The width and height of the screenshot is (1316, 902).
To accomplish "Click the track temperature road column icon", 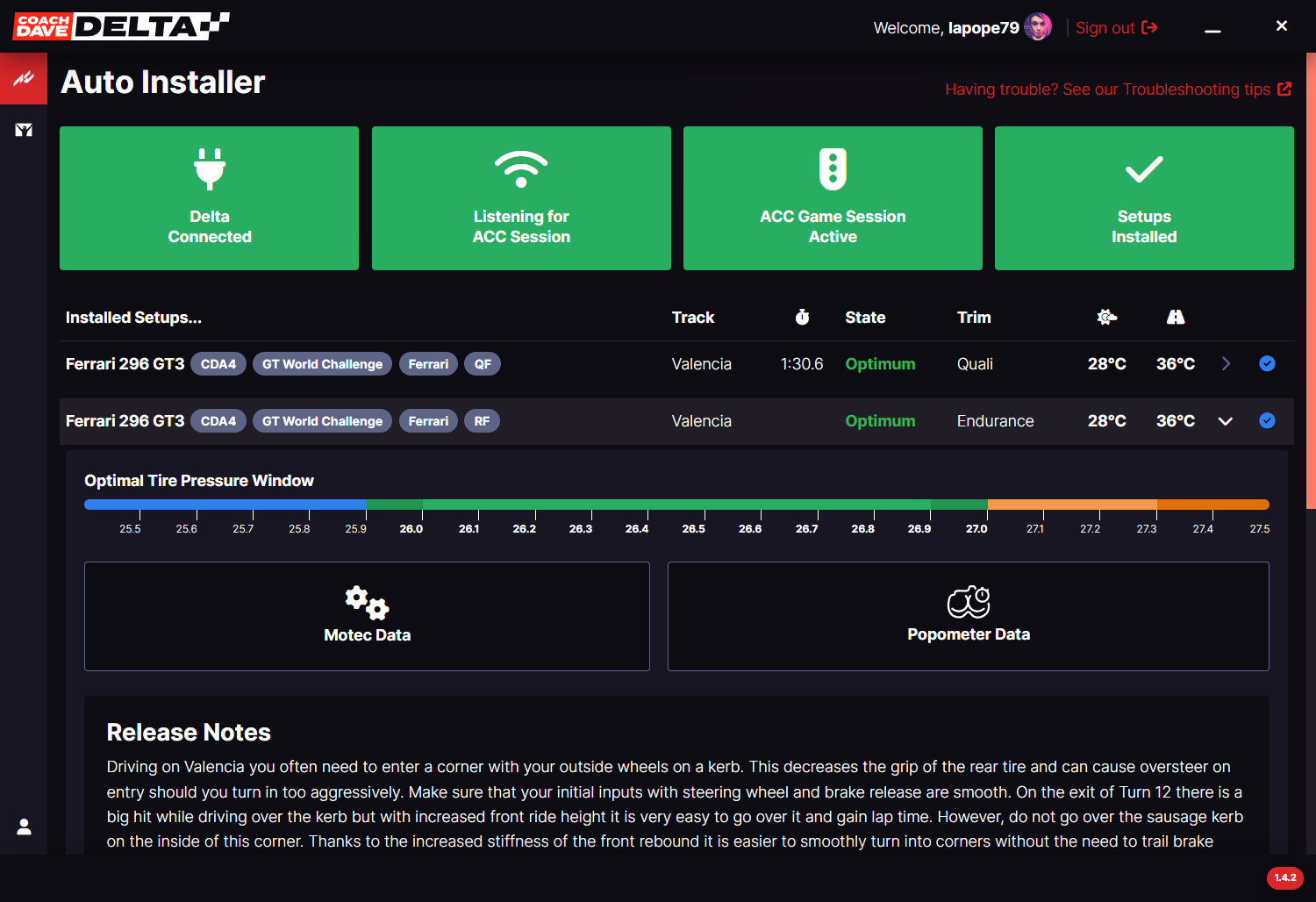I will [1176, 317].
